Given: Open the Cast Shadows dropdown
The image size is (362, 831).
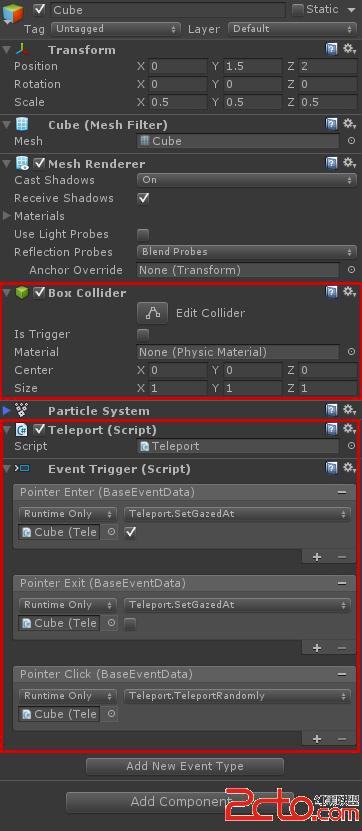Looking at the screenshot, I should [246, 180].
